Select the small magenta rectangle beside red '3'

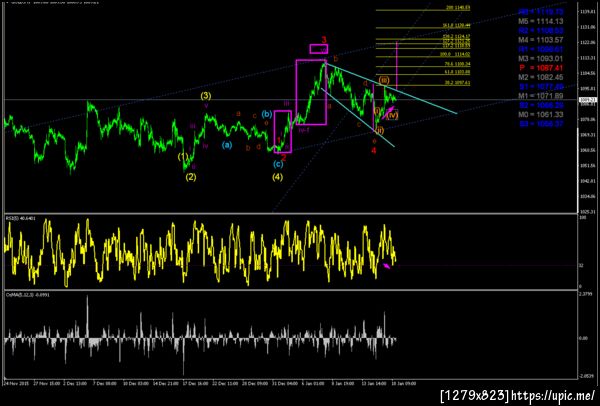point(319,49)
